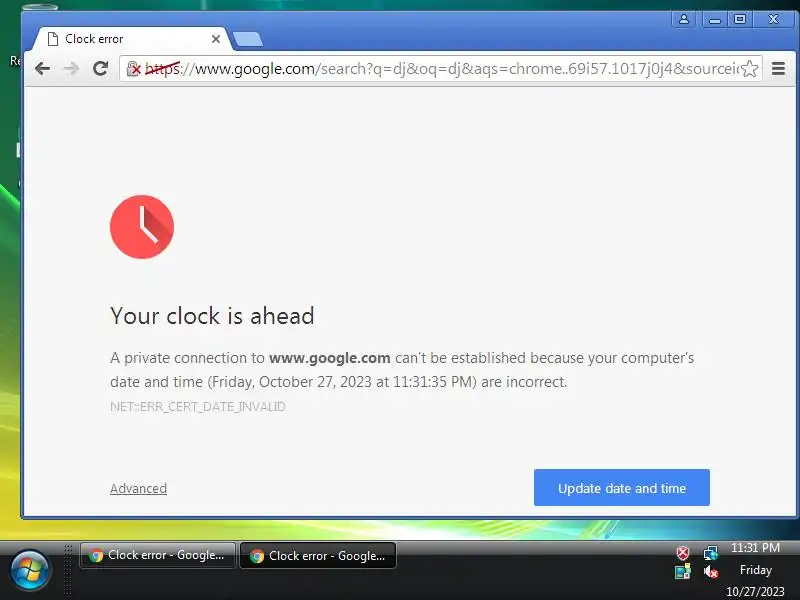The width and height of the screenshot is (800, 600).
Task: Maximize the Chrome window
Action: click(x=740, y=19)
